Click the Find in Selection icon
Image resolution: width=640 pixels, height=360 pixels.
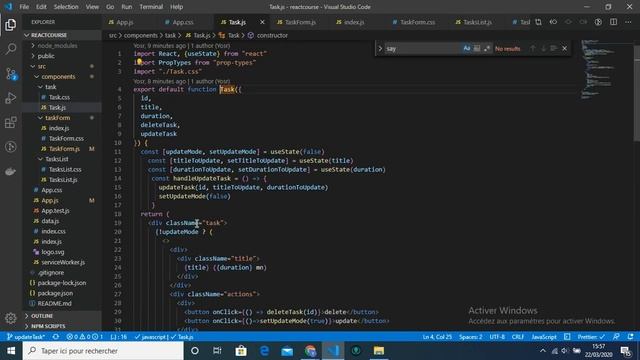(553, 49)
